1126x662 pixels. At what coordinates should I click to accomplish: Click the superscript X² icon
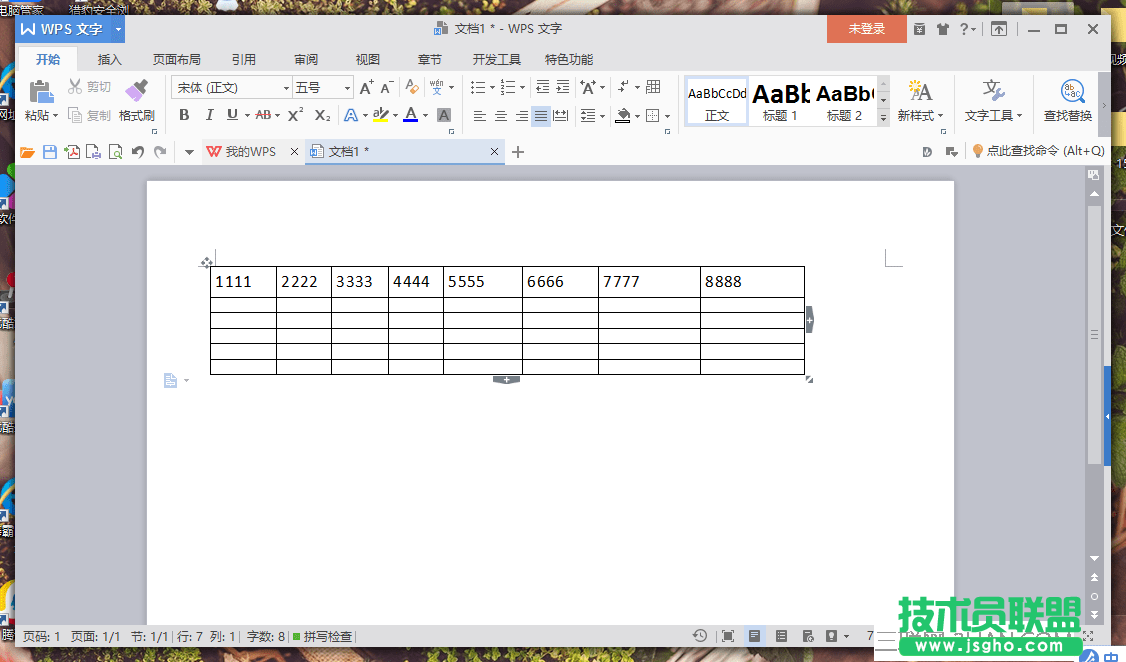[295, 116]
